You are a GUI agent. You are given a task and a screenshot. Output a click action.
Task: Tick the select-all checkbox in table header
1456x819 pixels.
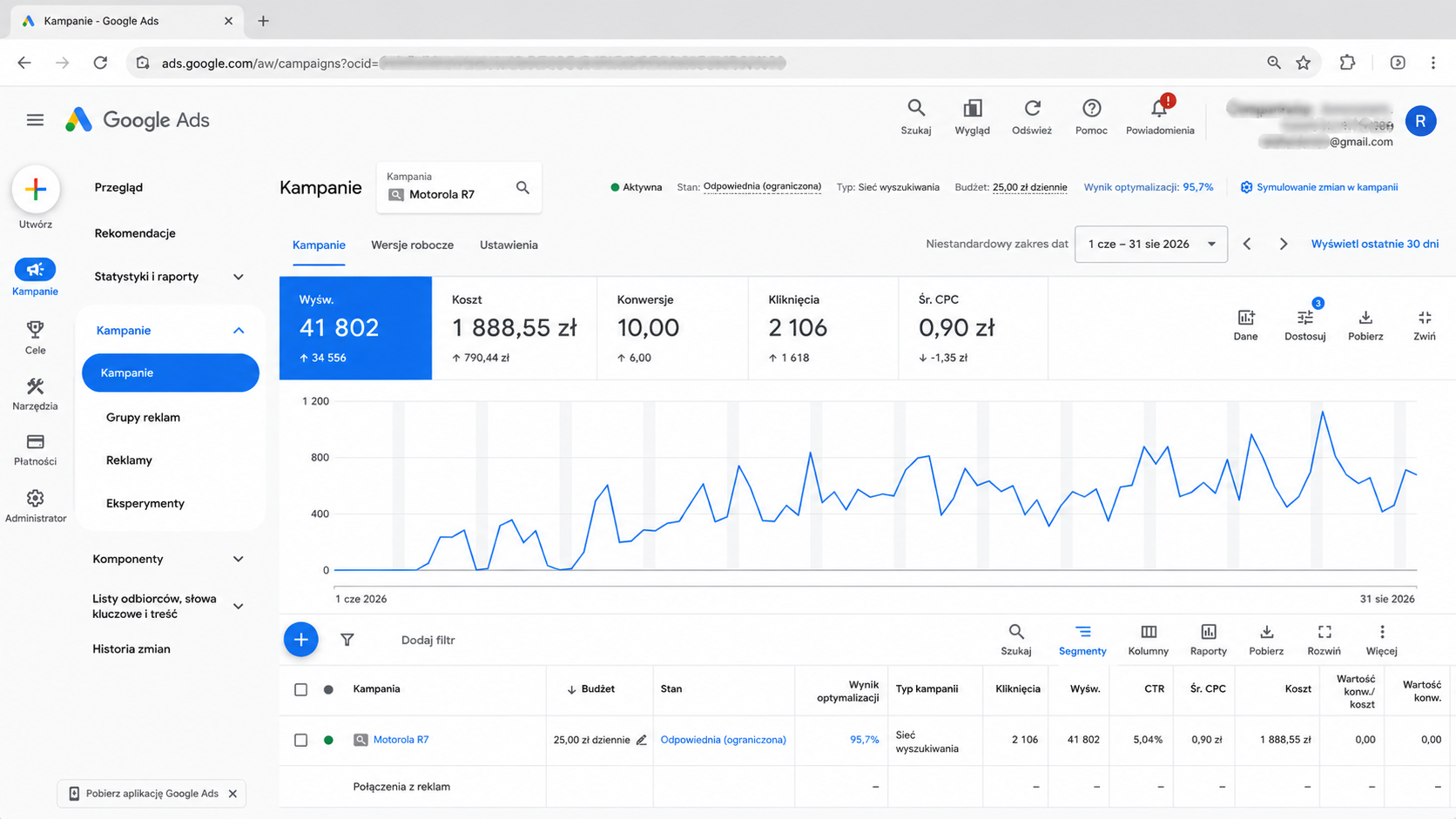click(301, 689)
